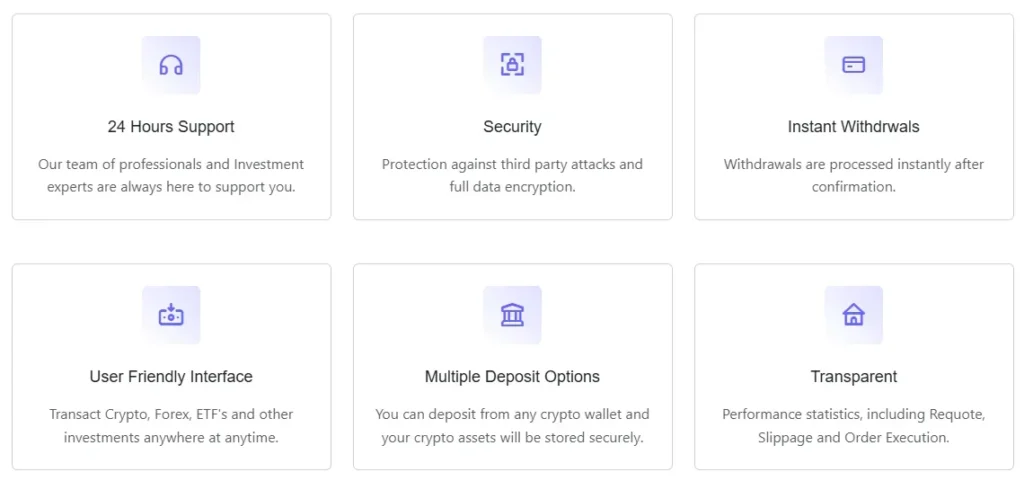Select the 24 Hours Support heading

pos(171,127)
